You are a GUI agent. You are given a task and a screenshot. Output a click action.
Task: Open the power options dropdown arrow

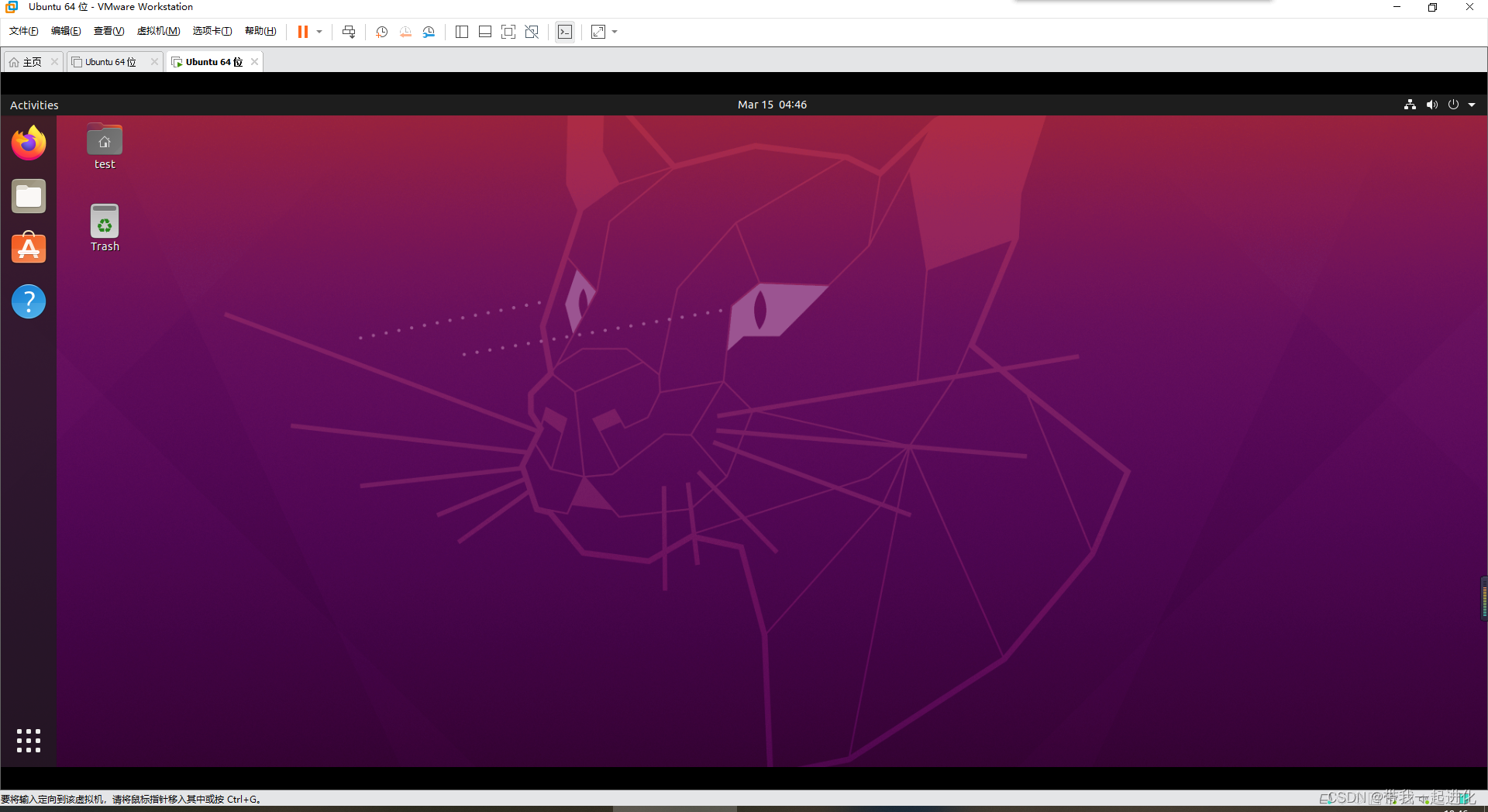(x=319, y=32)
